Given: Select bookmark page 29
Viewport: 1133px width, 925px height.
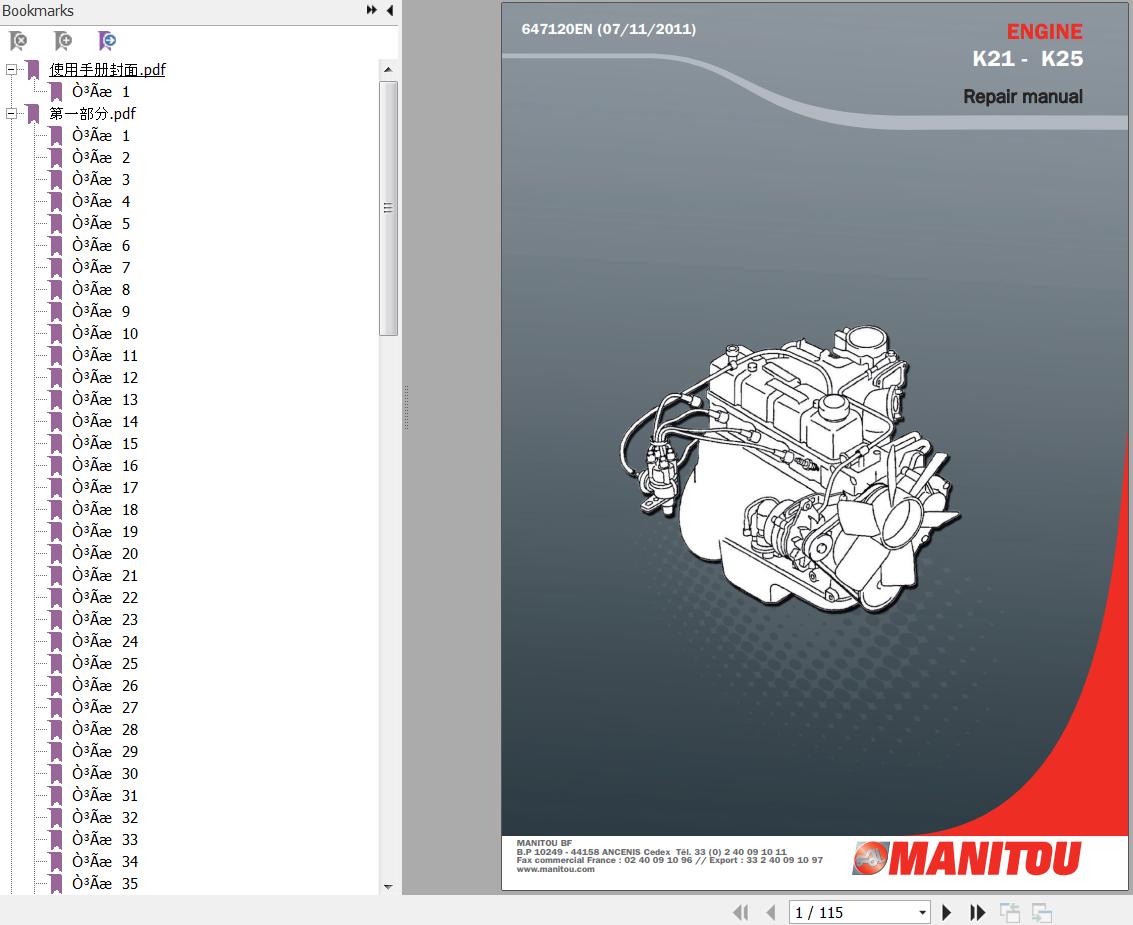Looking at the screenshot, I should (x=105, y=752).
